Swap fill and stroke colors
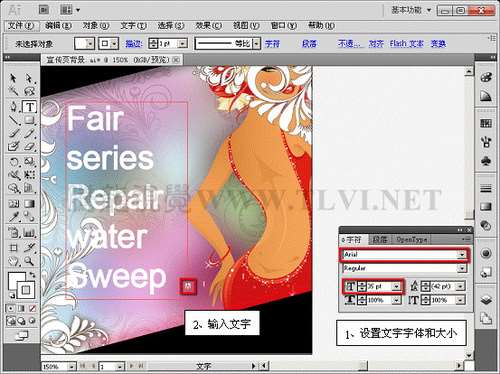 coord(32,275)
